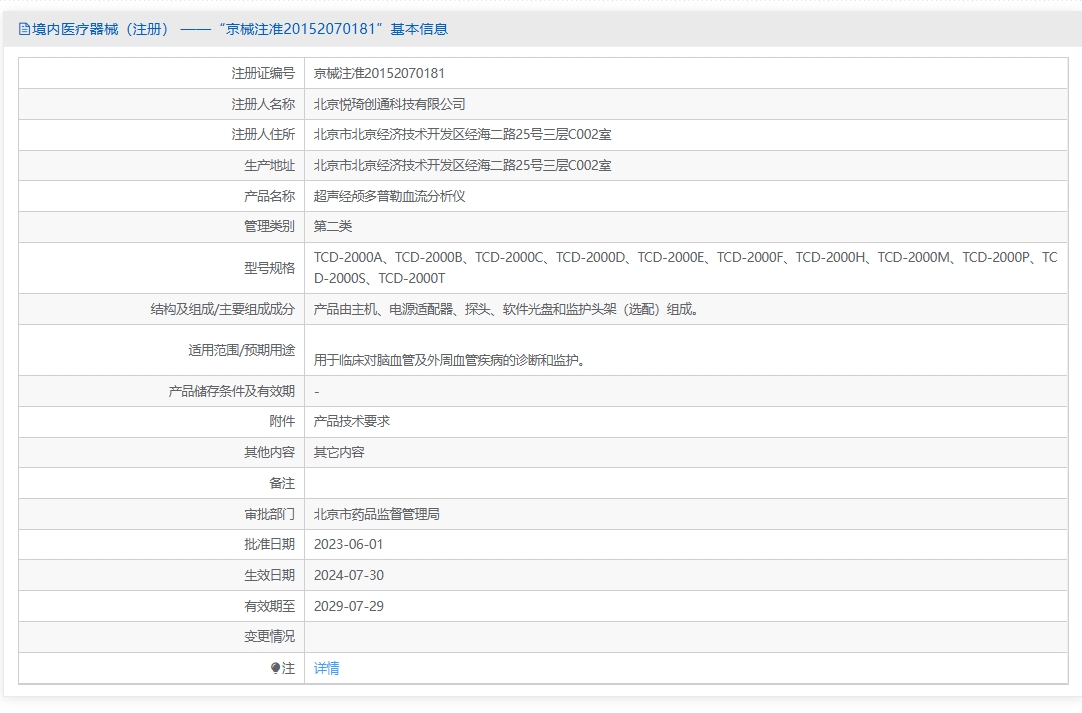
Task: Click approval department 北京市药品监督管理局
Action: click(377, 514)
